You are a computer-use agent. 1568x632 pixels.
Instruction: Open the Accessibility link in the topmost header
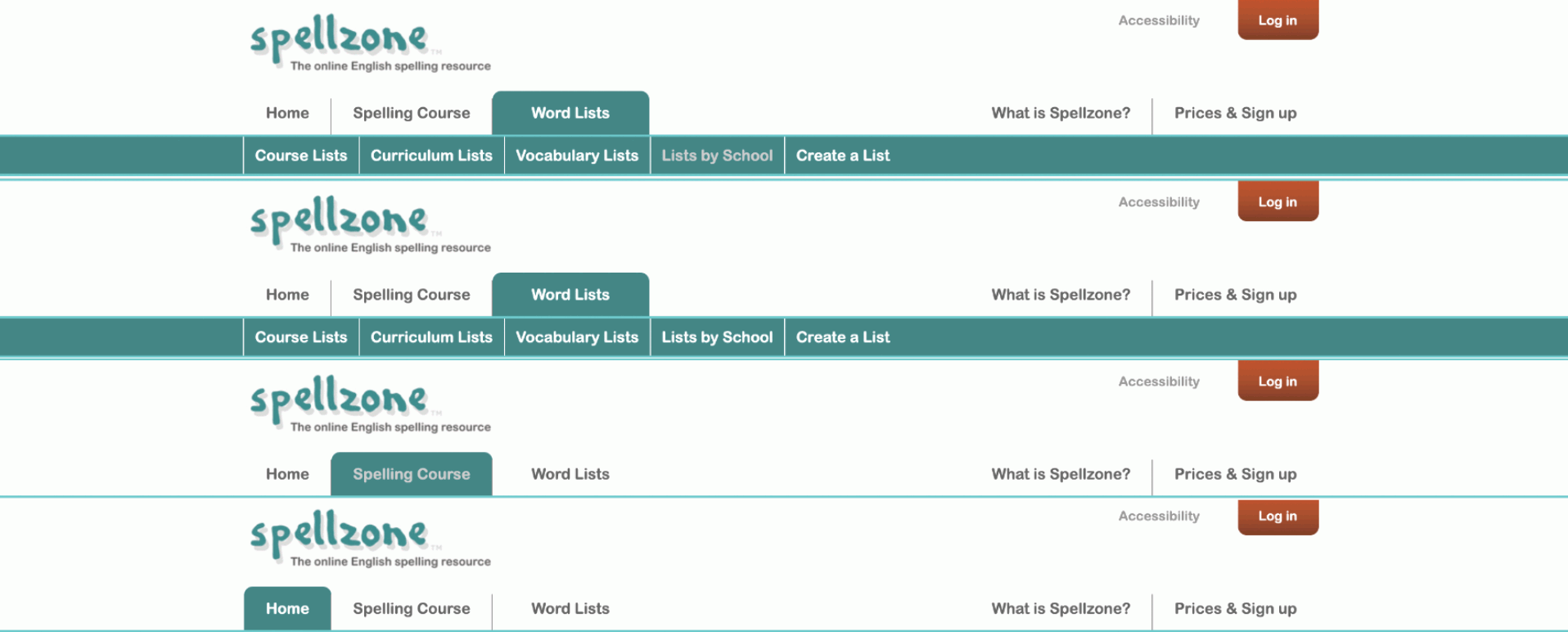coord(1159,20)
